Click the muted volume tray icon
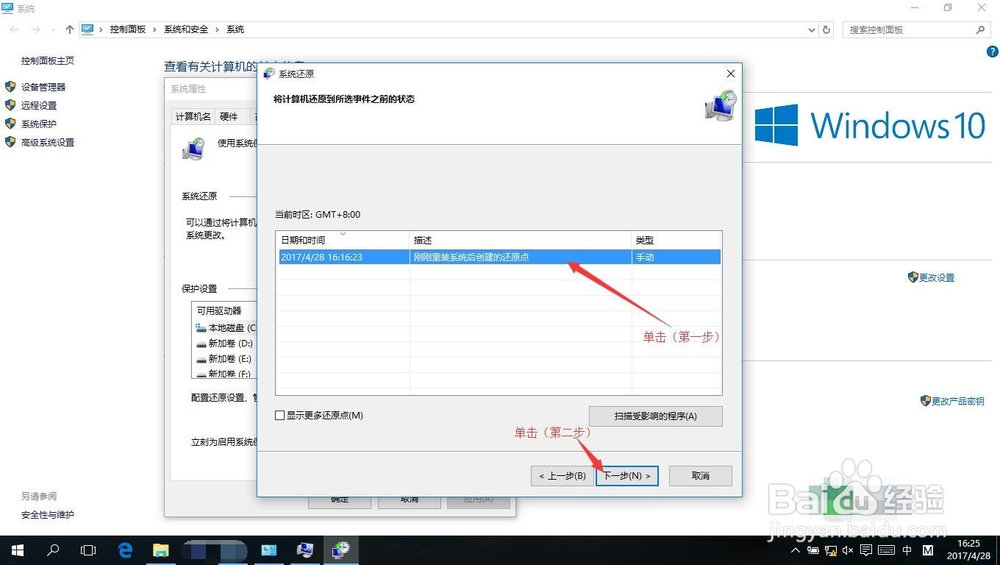This screenshot has width=1000, height=565. coord(848,550)
